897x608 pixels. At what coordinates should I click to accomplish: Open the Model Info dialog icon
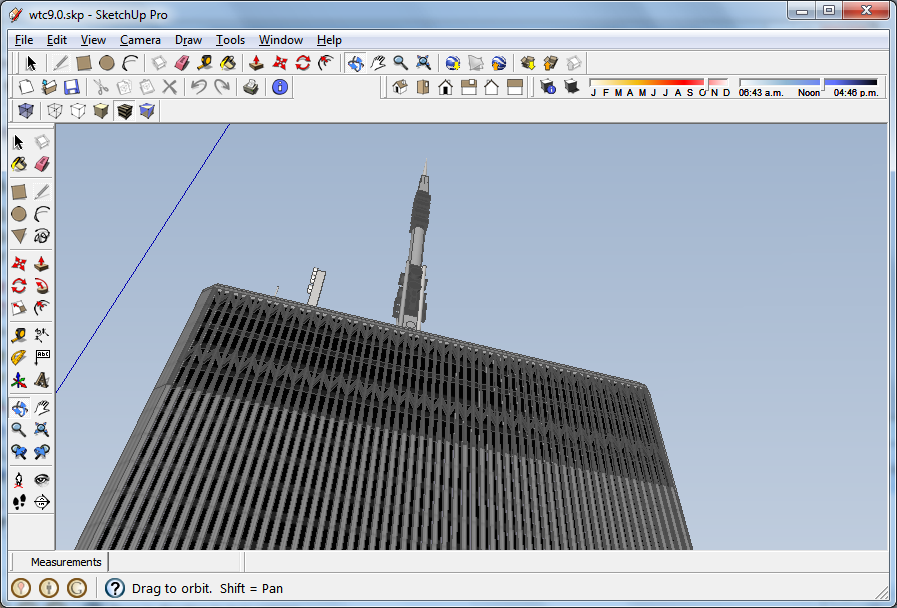(280, 87)
